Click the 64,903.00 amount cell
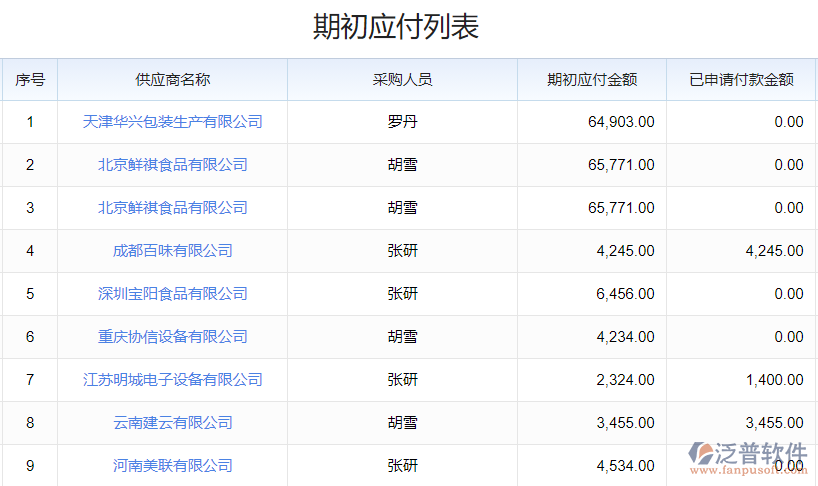The height and width of the screenshot is (486, 818). (621, 122)
